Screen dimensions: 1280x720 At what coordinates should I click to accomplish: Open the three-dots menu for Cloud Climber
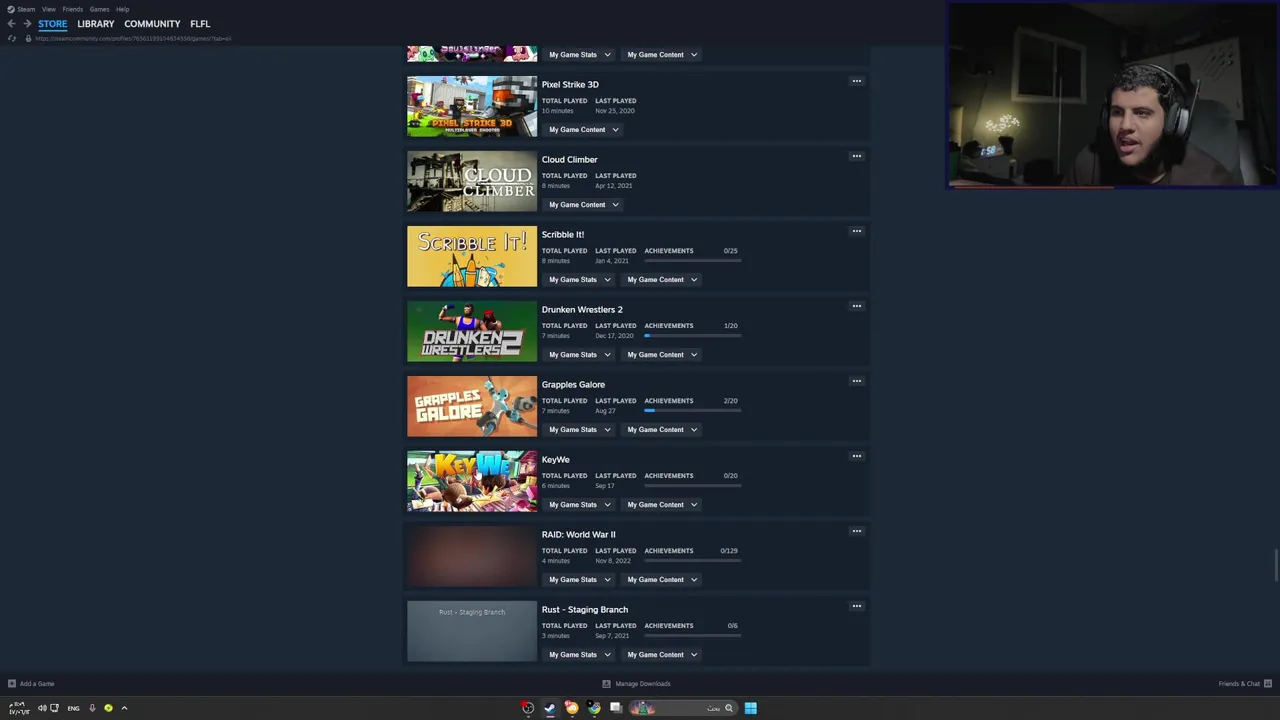[x=856, y=156]
